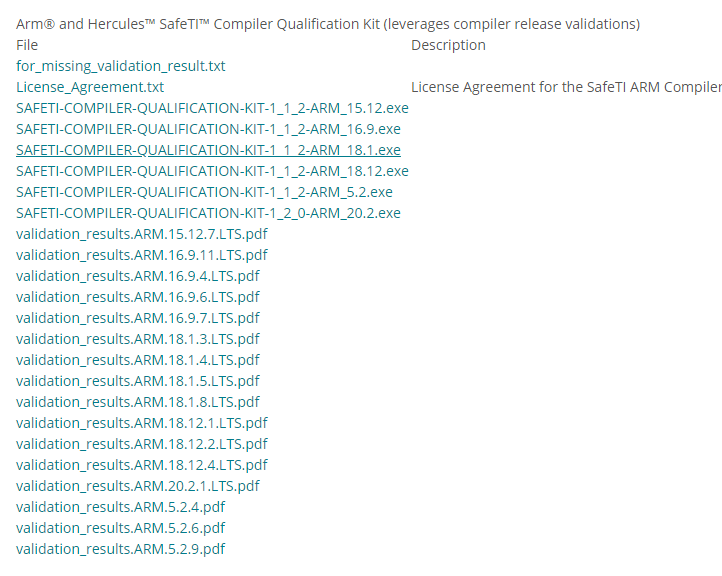Image resolution: width=722 pixels, height=576 pixels.
Task: Open validation_results.ARM.5.2.9.pdf
Action: pyautogui.click(x=121, y=549)
